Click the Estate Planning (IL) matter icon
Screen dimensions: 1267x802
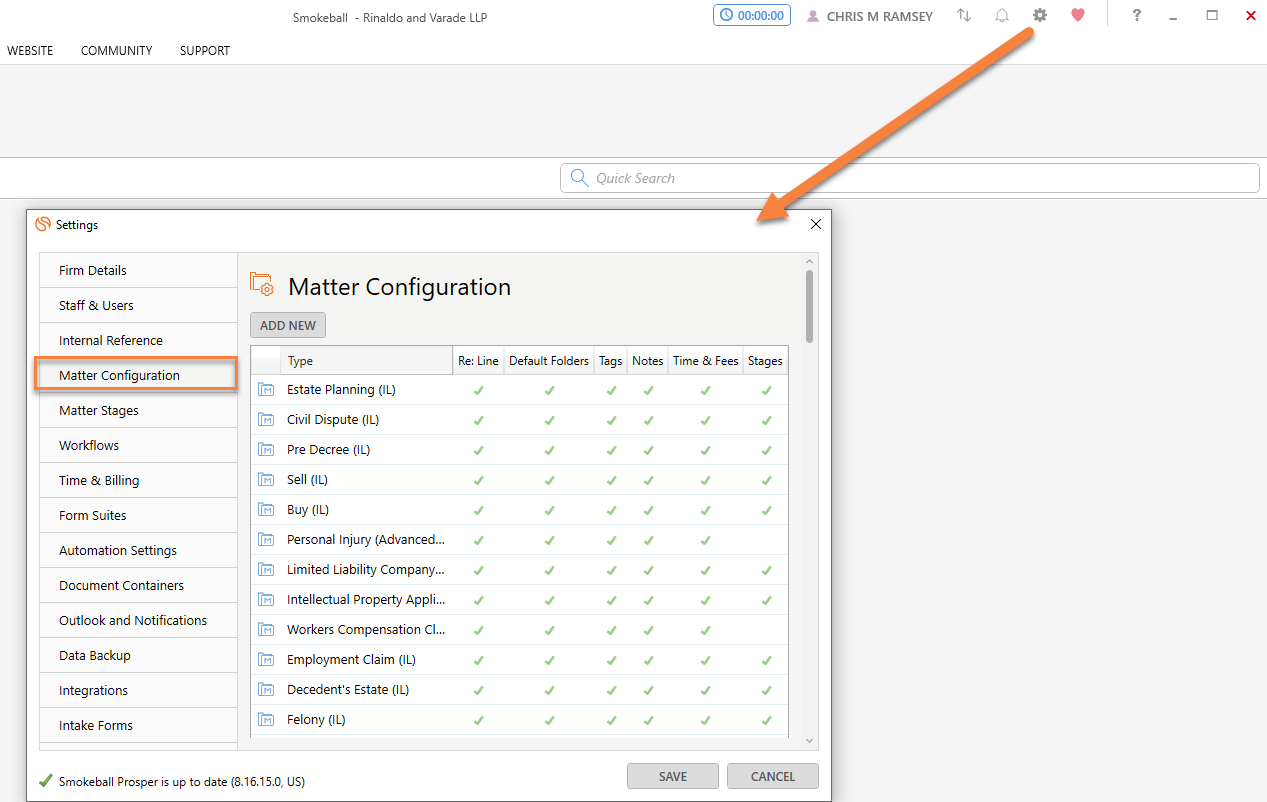[266, 390]
